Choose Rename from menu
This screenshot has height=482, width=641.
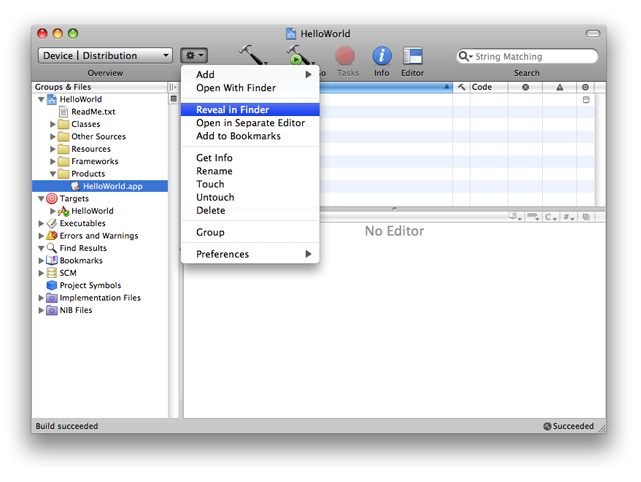tap(250, 171)
